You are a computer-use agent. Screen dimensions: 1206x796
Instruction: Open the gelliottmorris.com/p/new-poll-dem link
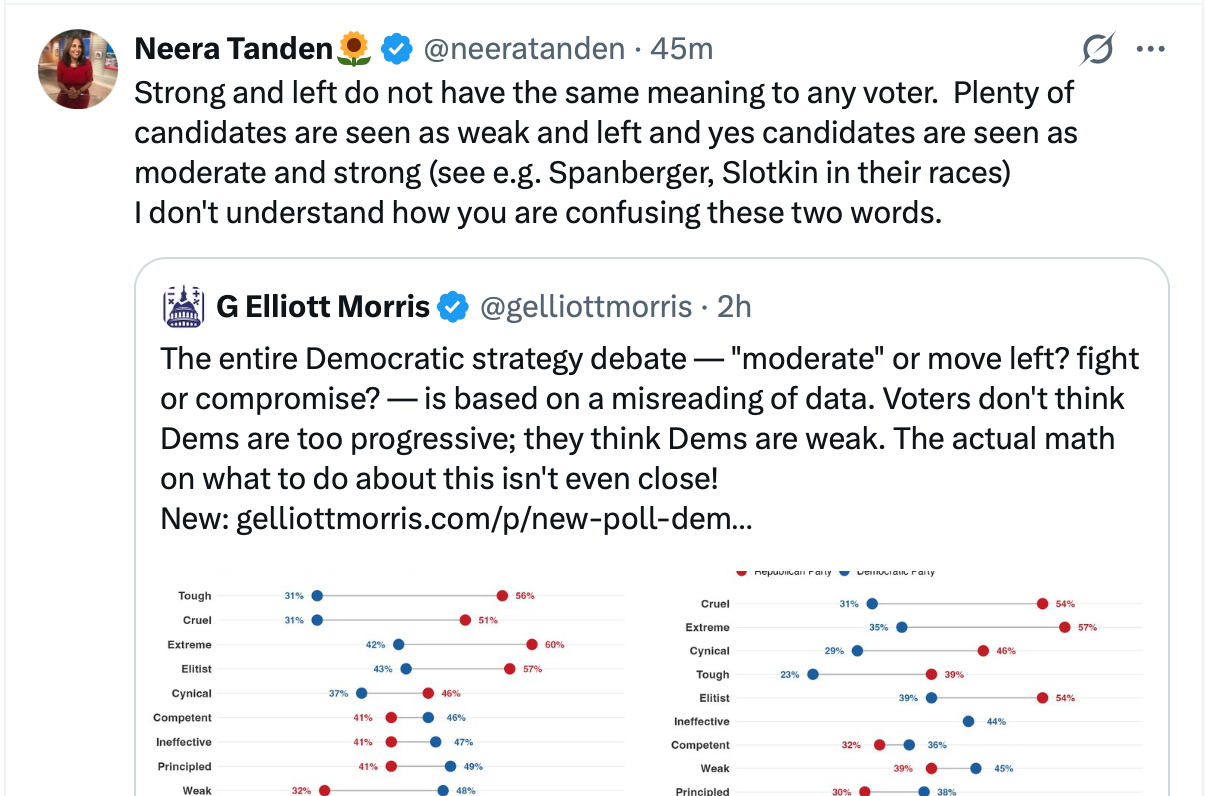pos(494,520)
